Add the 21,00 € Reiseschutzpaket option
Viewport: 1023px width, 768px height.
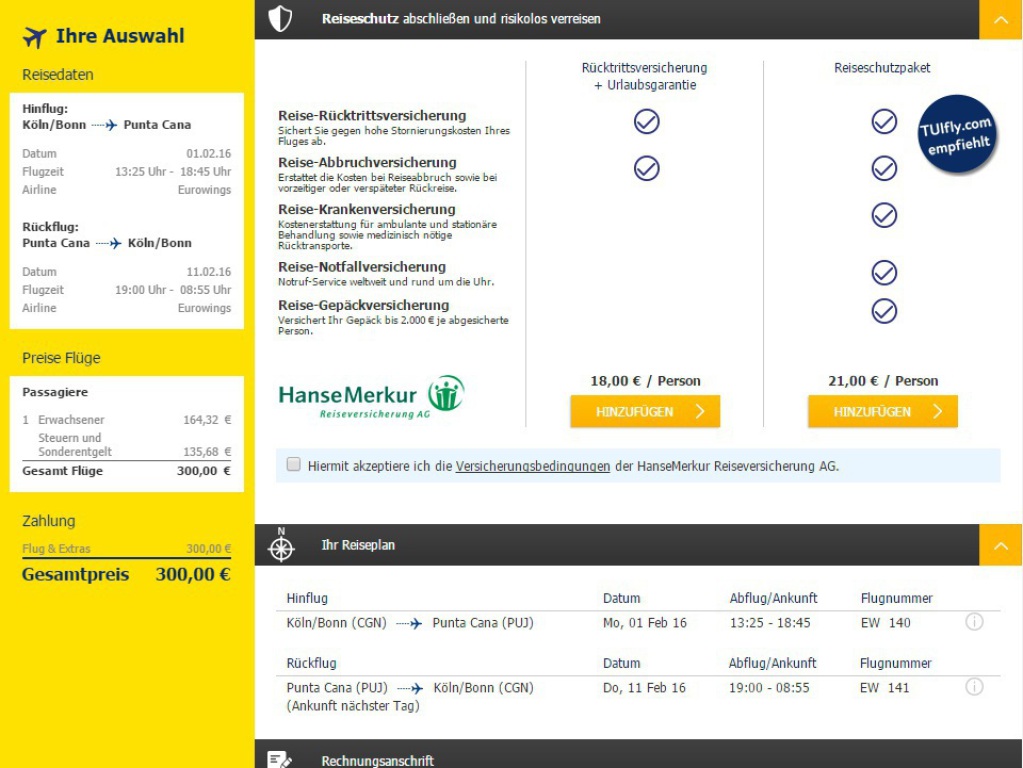pyautogui.click(x=882, y=411)
